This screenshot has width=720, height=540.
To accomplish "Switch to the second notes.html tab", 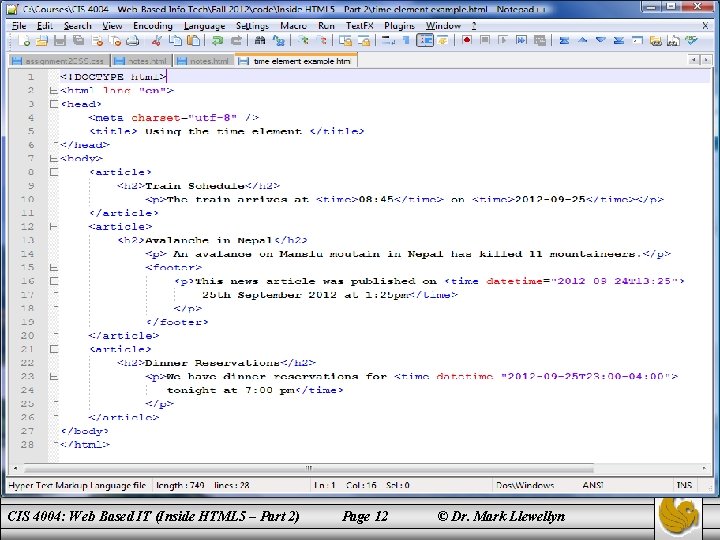I will (204, 61).
